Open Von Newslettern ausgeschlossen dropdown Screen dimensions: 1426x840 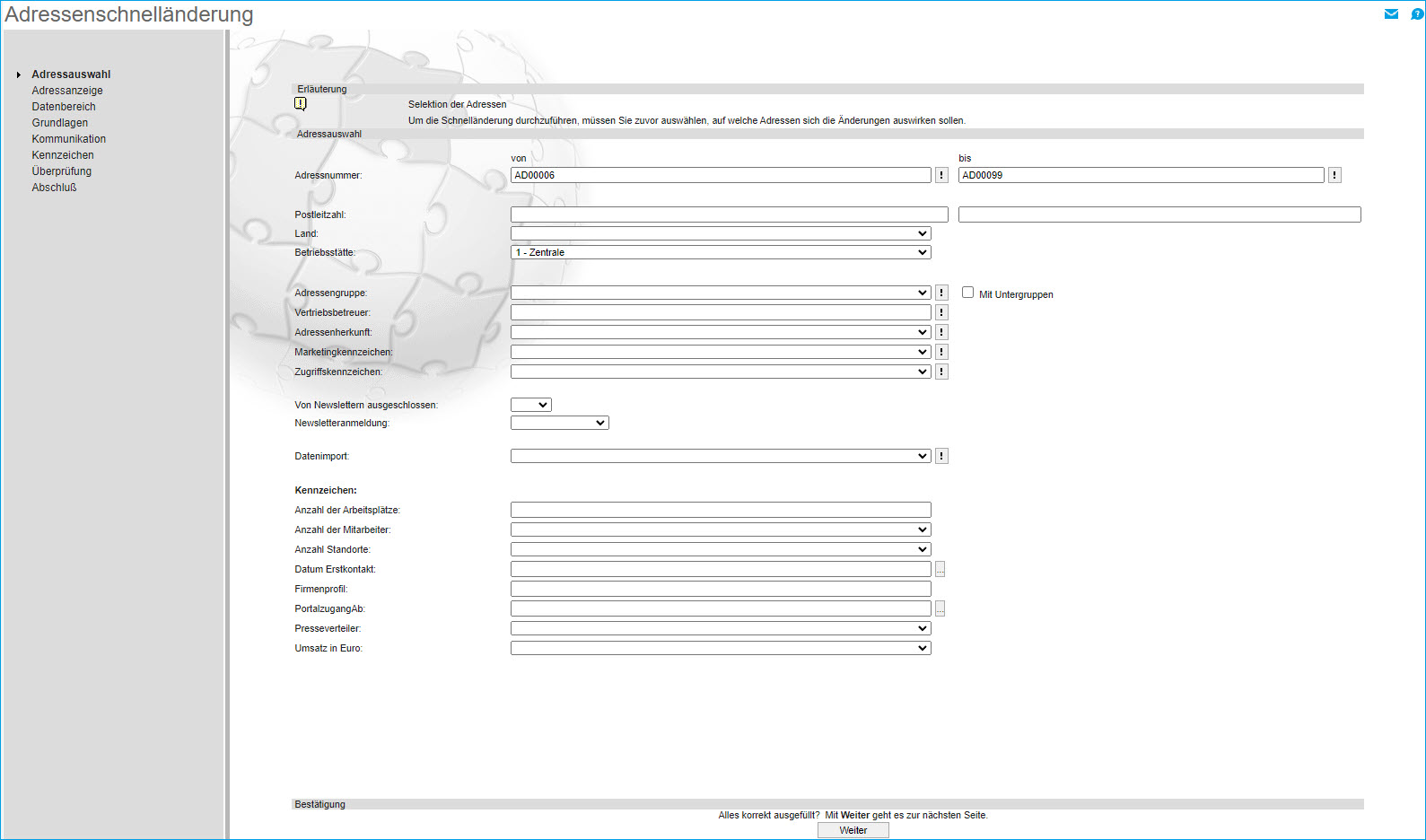(530, 405)
